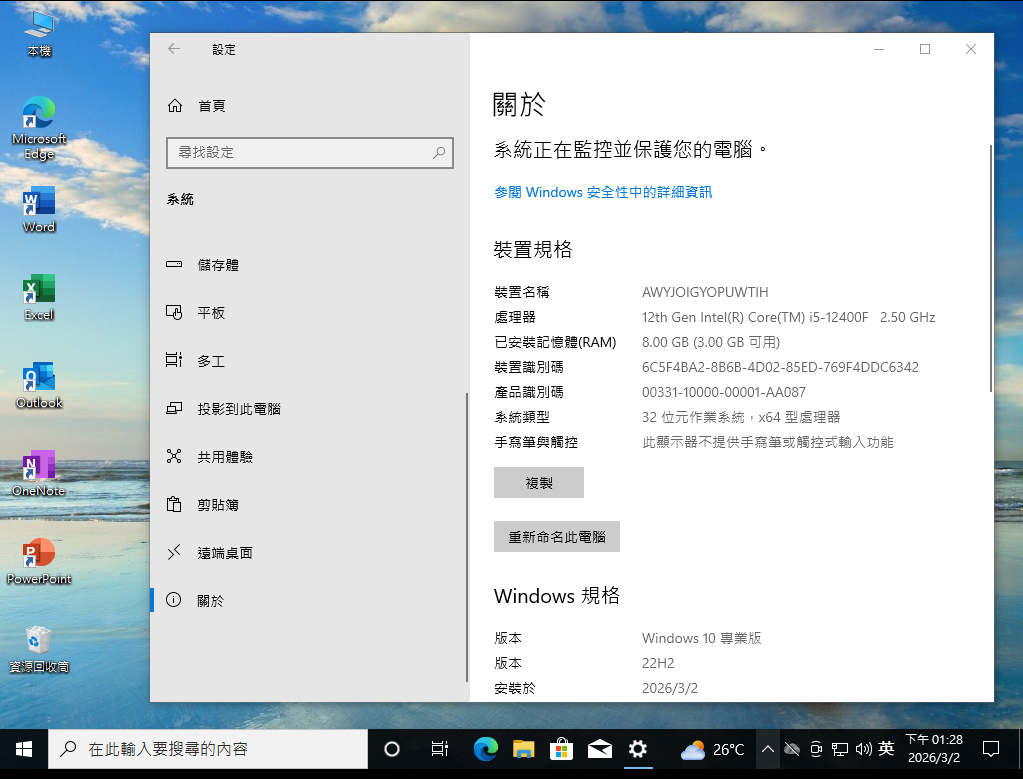The width and height of the screenshot is (1023, 779).
Task: Open the 多工 multitasking settings
Action: [x=308, y=361]
